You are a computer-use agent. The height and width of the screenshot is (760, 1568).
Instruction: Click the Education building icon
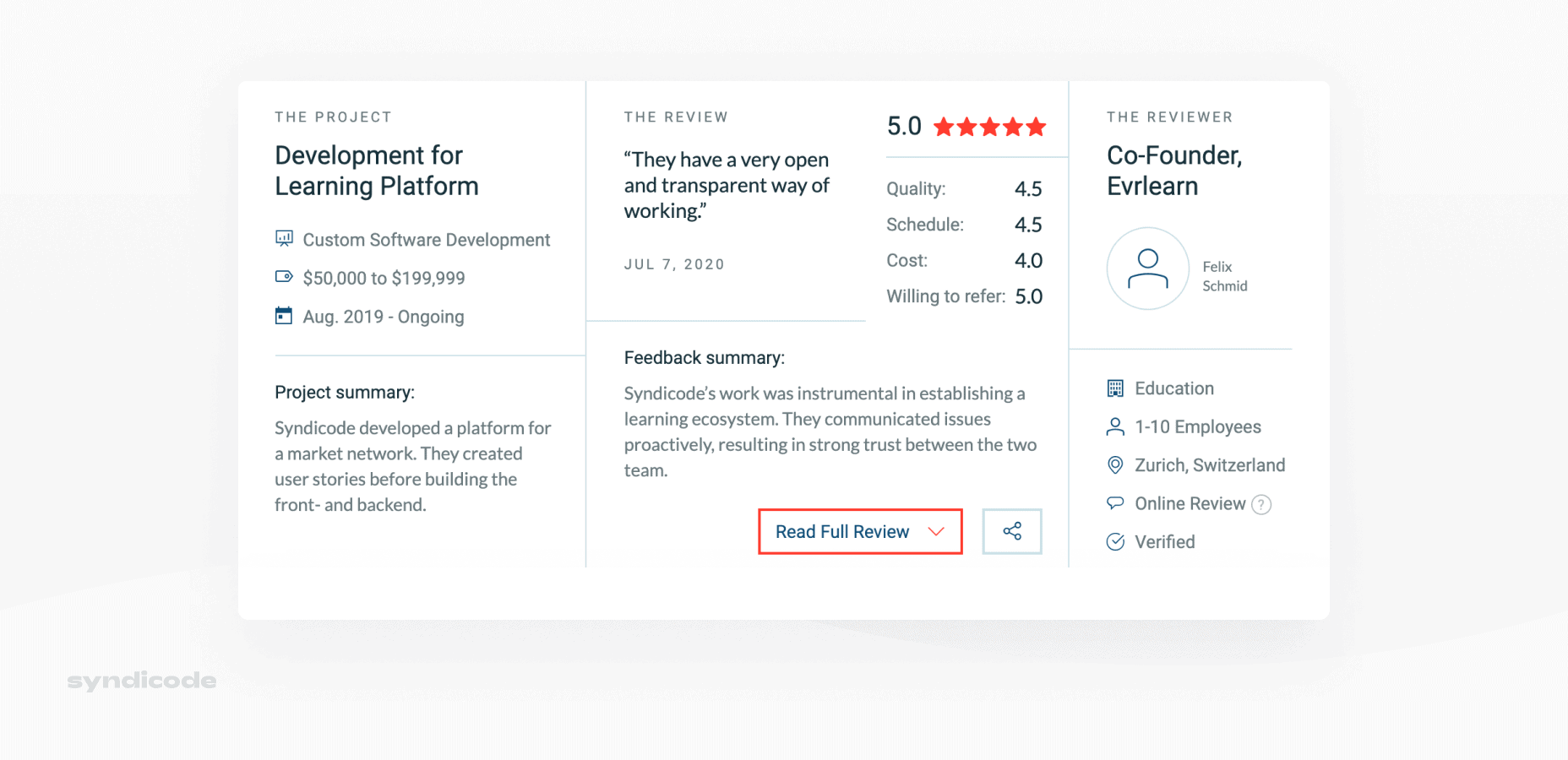coord(1115,388)
